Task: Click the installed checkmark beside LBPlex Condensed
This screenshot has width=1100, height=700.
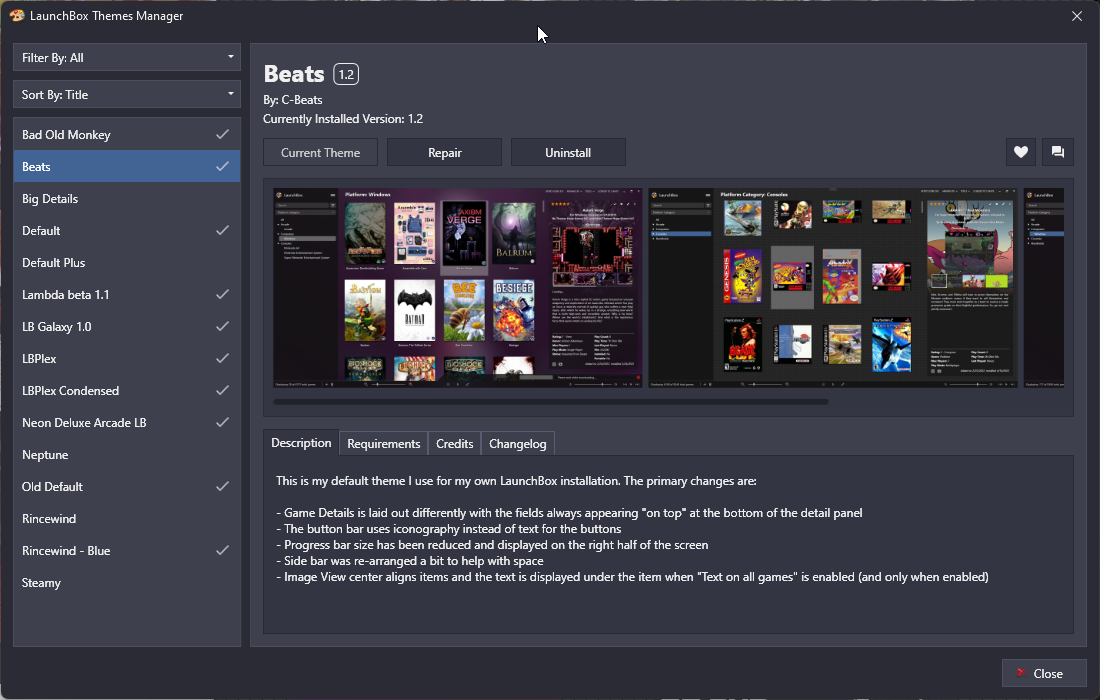Action: [222, 390]
